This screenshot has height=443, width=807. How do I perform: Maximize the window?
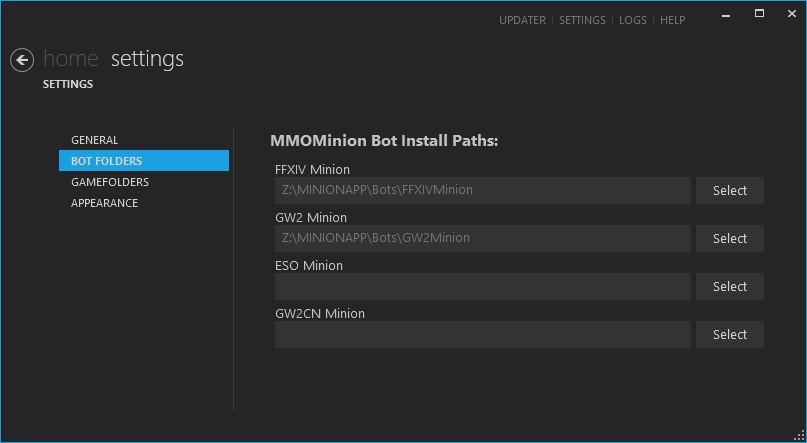759,14
